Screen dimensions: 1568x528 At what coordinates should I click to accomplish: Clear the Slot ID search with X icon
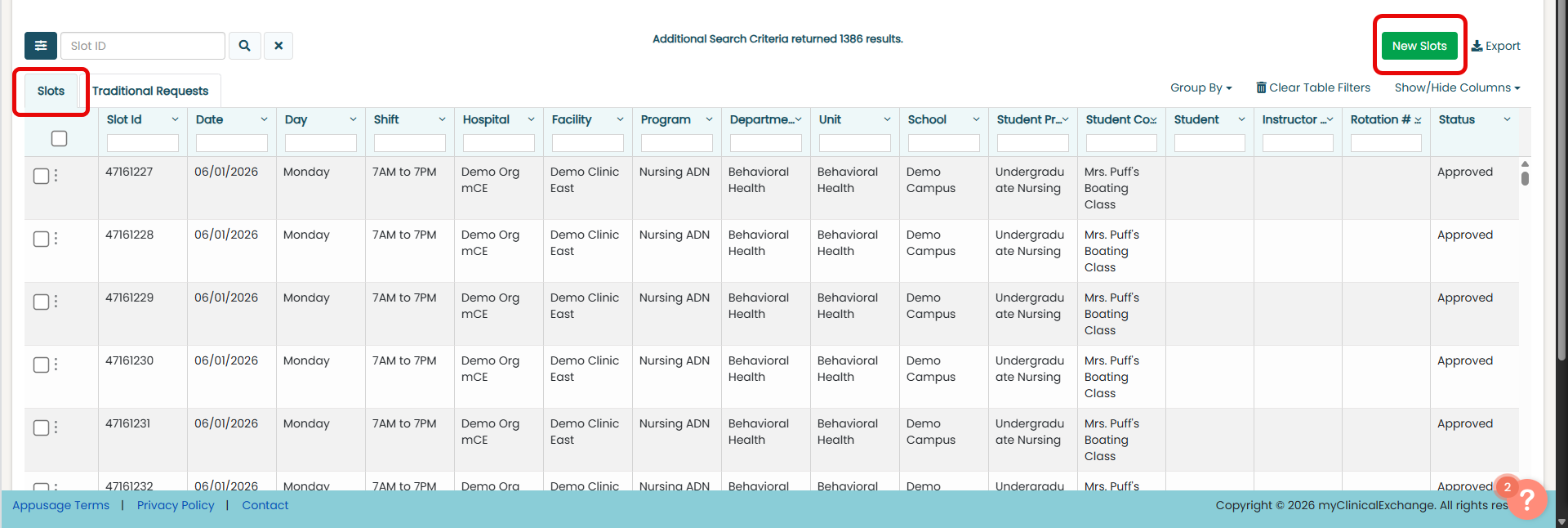[278, 46]
